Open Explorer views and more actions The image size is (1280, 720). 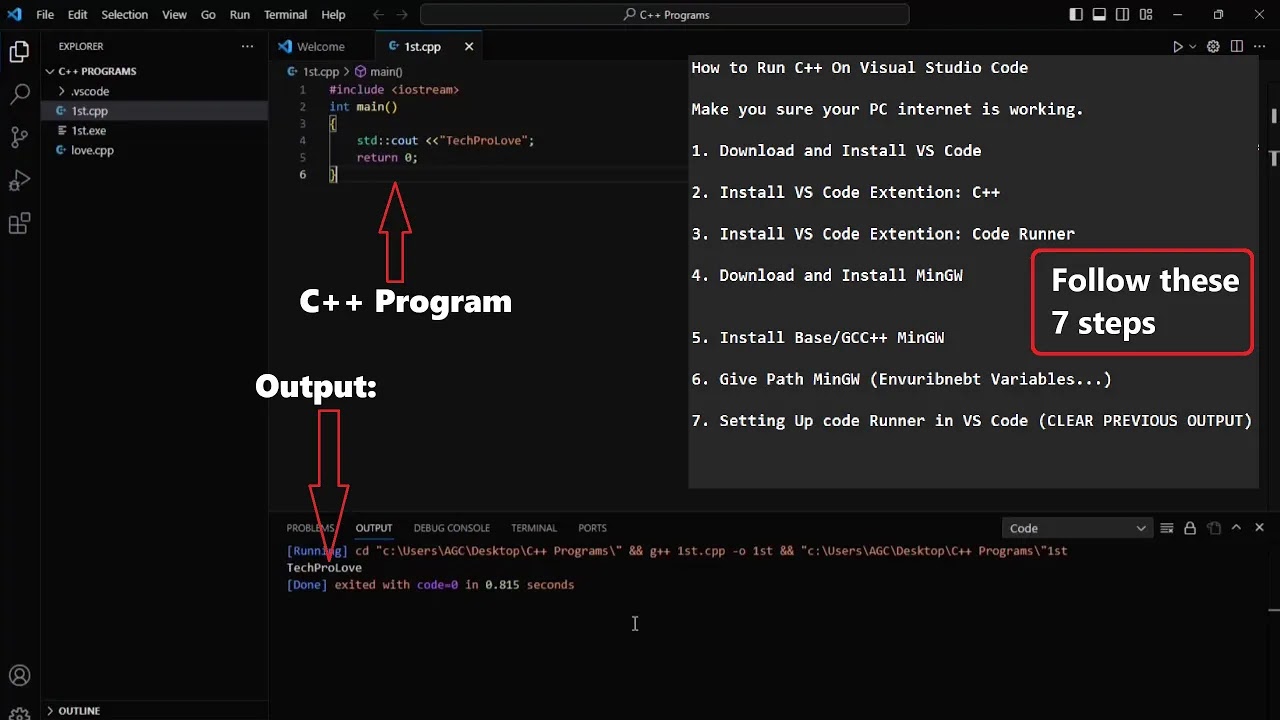247,46
